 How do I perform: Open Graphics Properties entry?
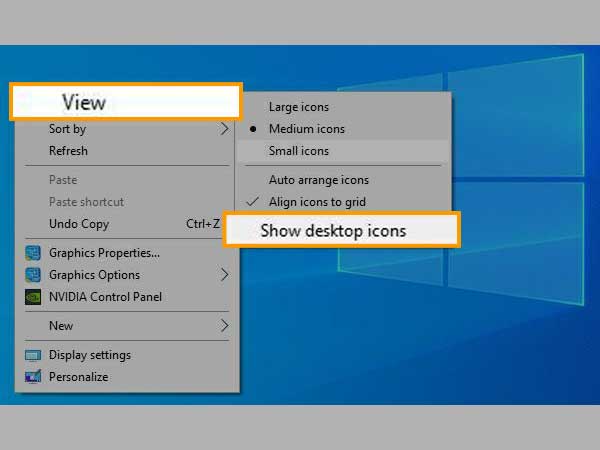(x=126, y=253)
